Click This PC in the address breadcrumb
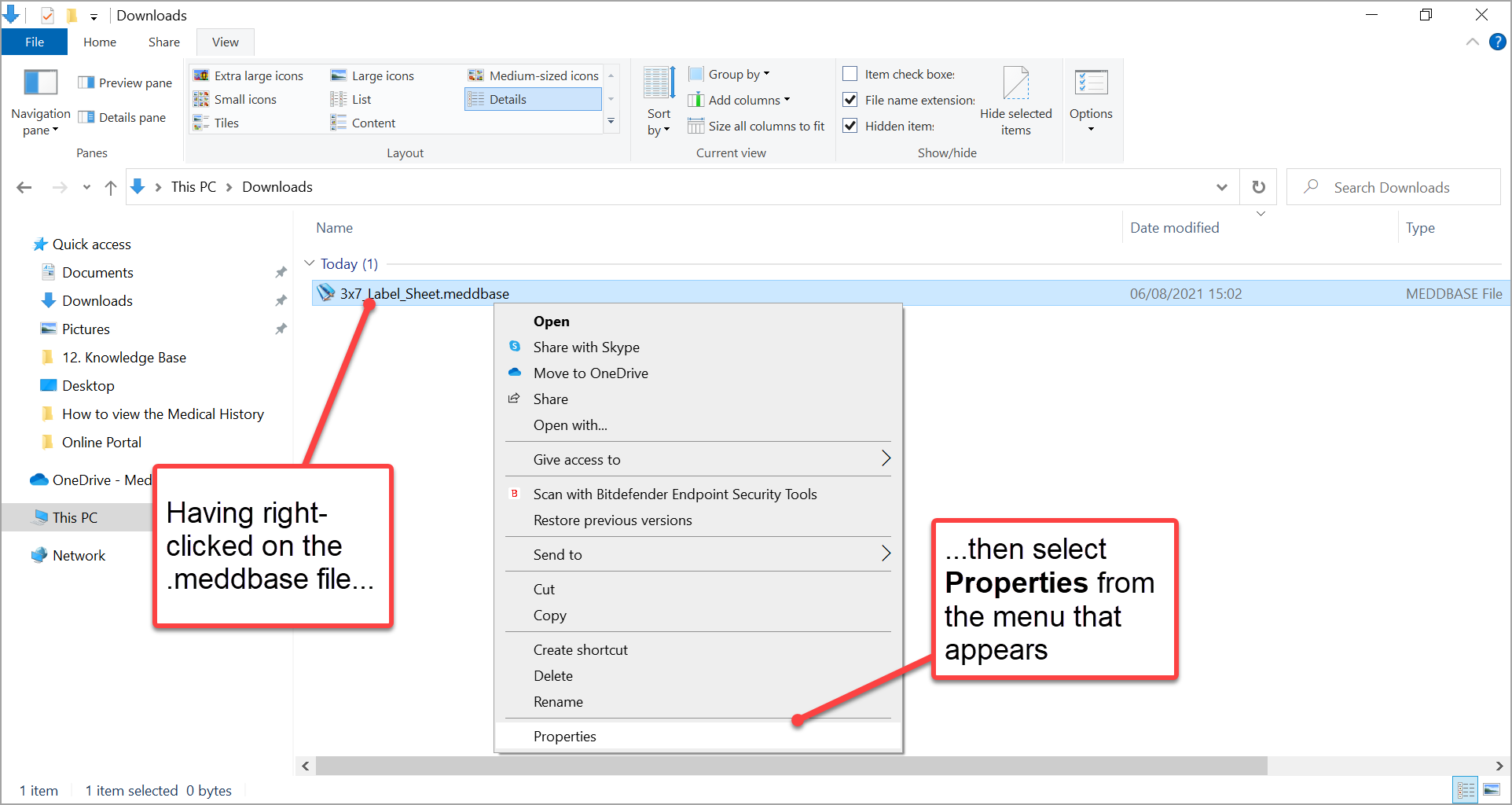This screenshot has width=1512, height=805. [x=193, y=187]
